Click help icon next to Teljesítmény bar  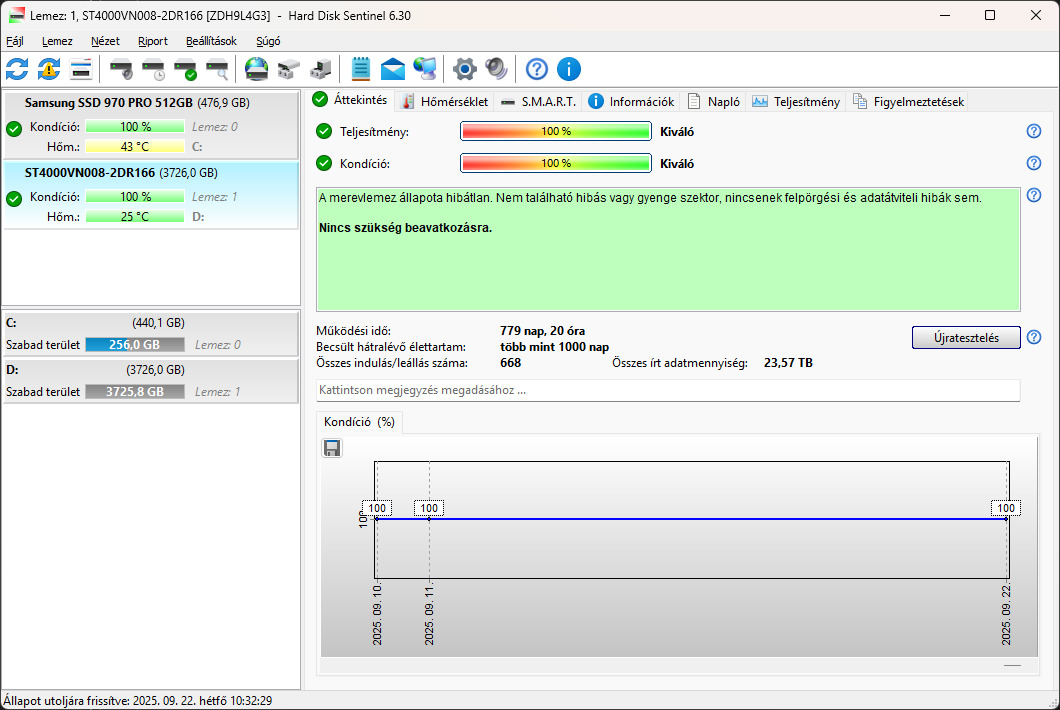pyautogui.click(x=1034, y=132)
